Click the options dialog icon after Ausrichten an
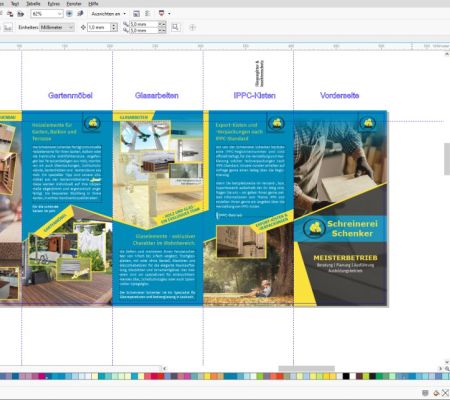Image resolution: width=450 pixels, height=400 pixels. 136,14
